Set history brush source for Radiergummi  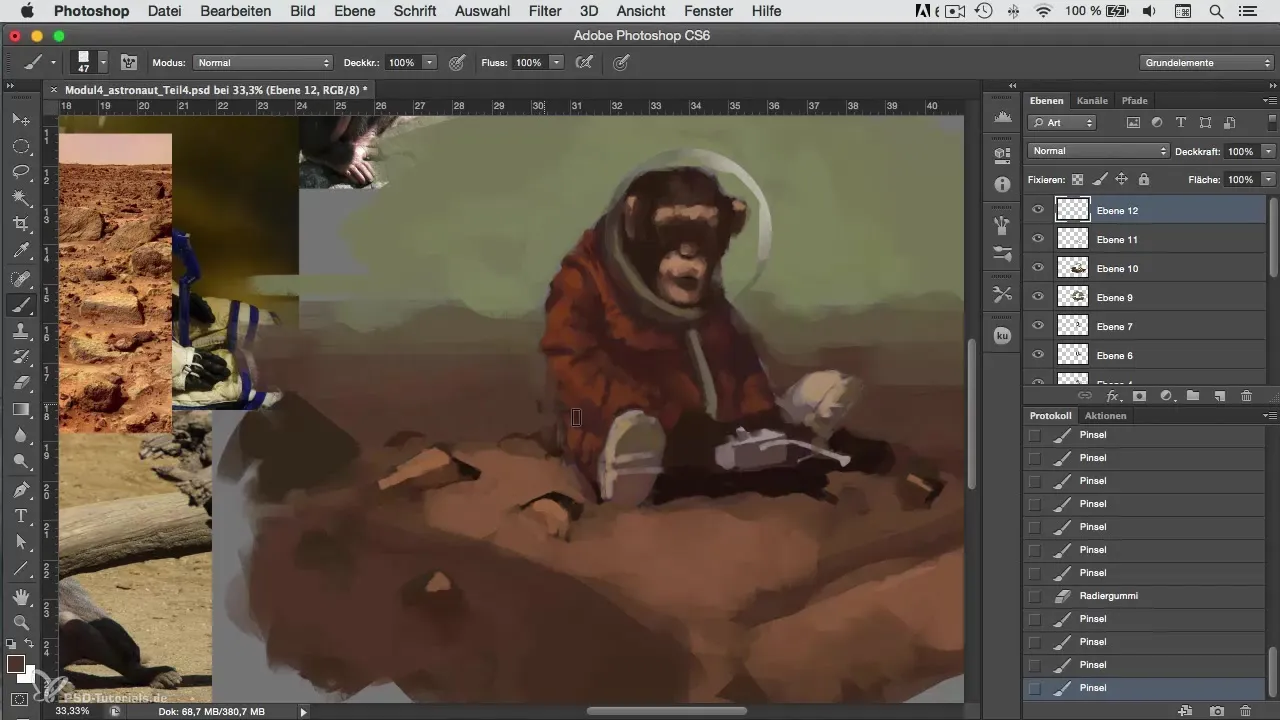coord(1034,596)
